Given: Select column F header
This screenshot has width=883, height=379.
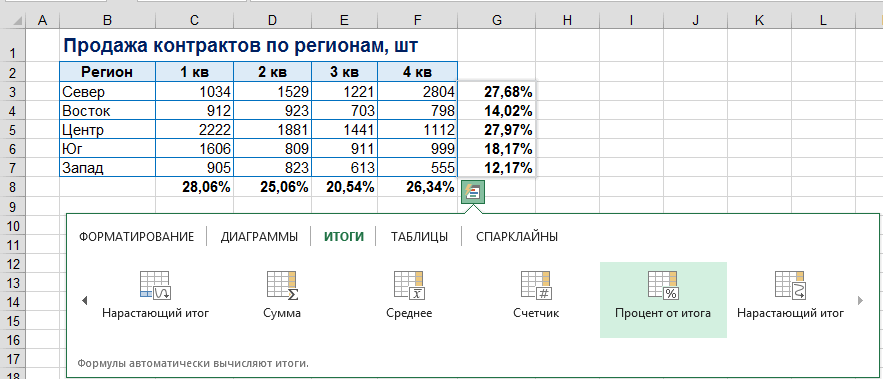Looking at the screenshot, I should [417, 20].
